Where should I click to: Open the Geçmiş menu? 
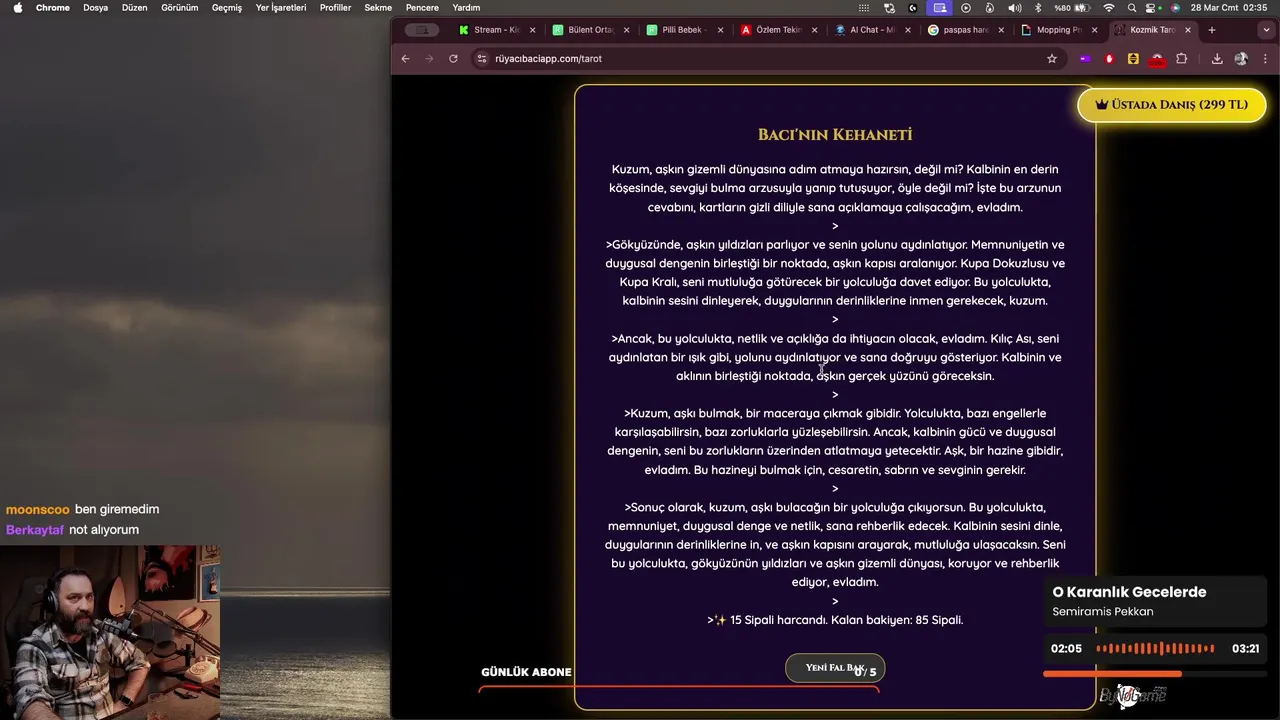(227, 7)
